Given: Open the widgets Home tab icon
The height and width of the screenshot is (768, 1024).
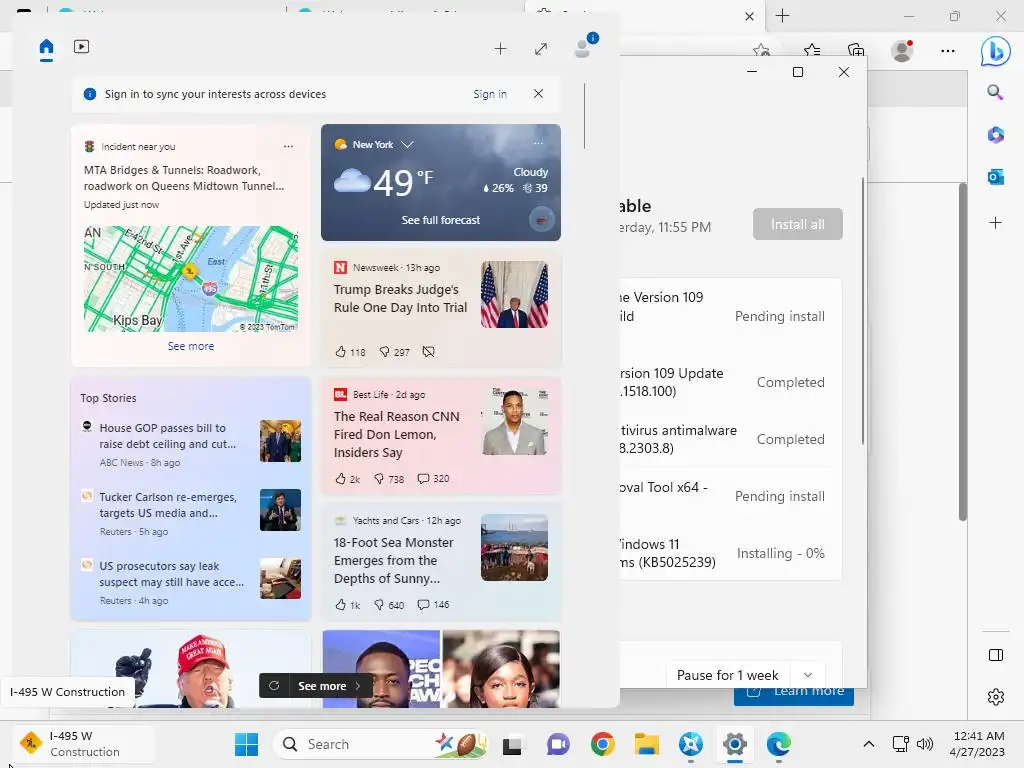Looking at the screenshot, I should (46, 48).
